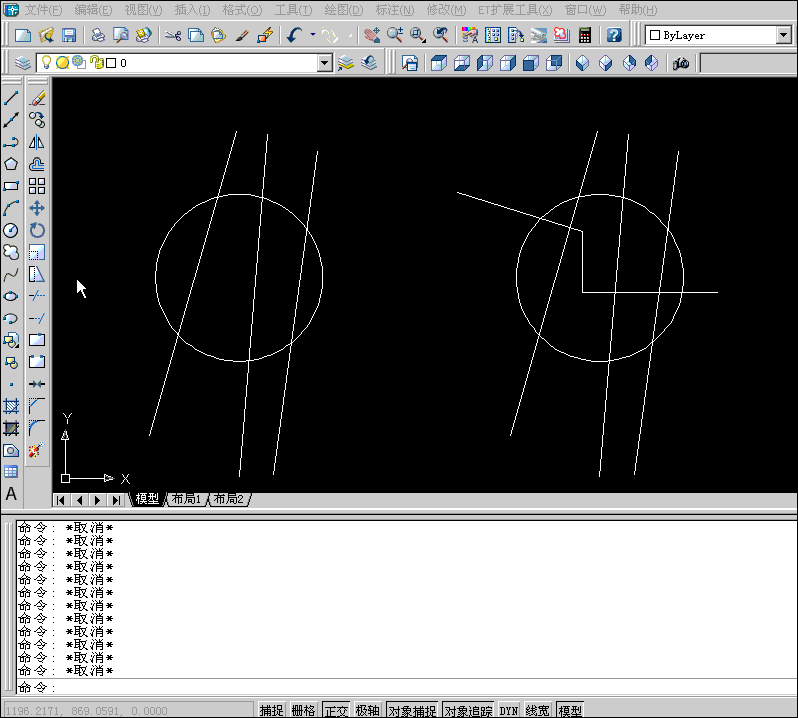Select the Ellipse drawing tool
Screen dimensions: 798x718
pyautogui.click(x=11, y=296)
